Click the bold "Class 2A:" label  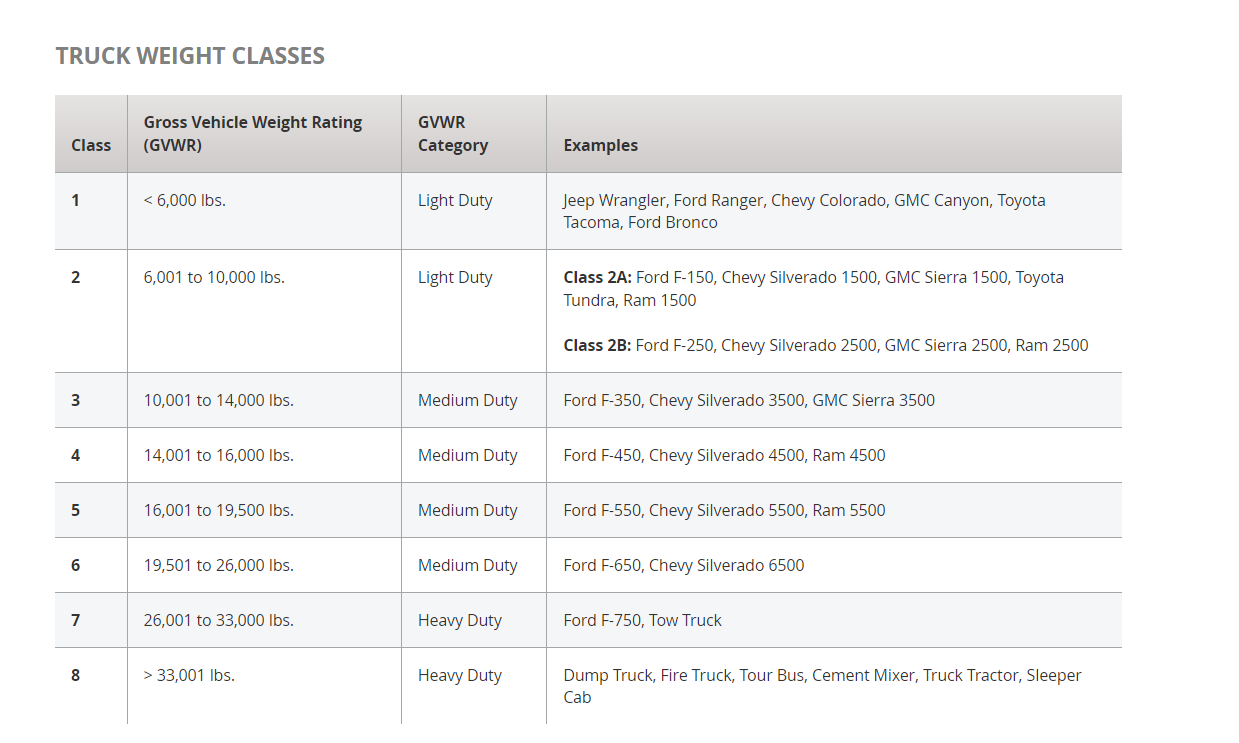pos(597,277)
